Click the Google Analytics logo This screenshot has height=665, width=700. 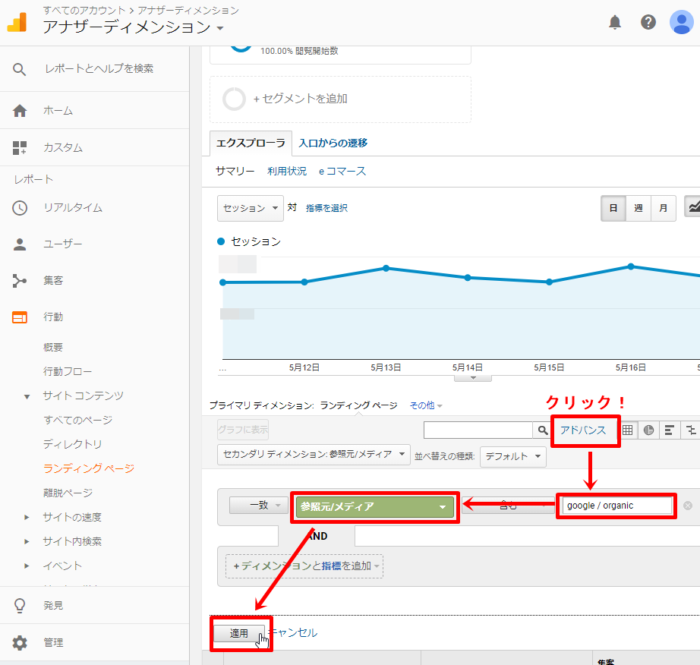click(18, 22)
